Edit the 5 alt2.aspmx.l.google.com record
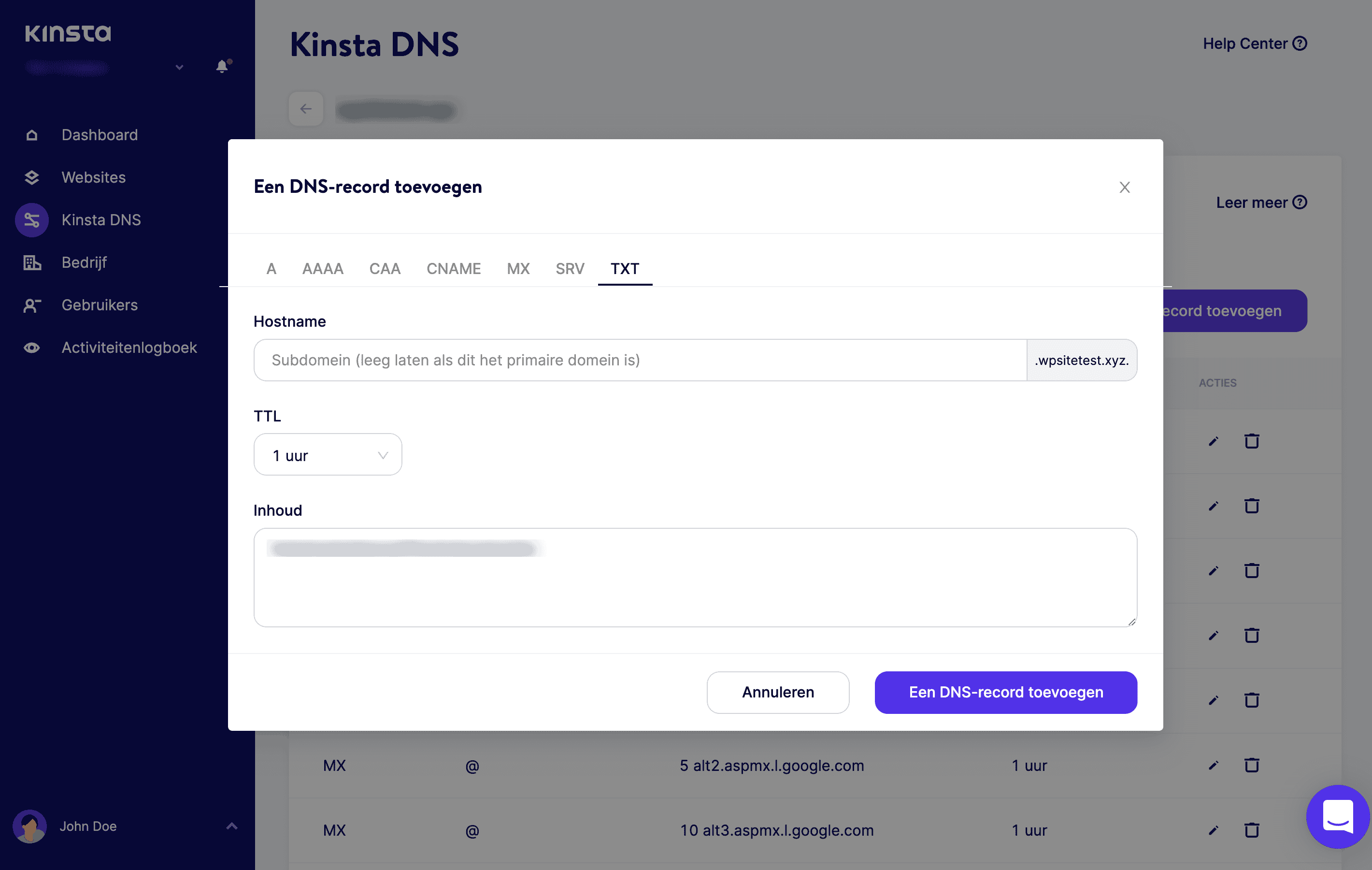1372x870 pixels. tap(1213, 766)
